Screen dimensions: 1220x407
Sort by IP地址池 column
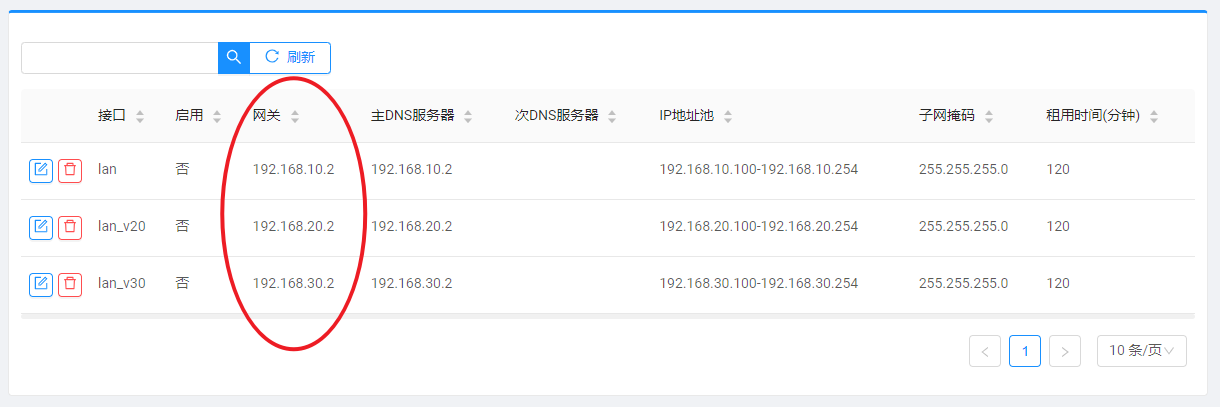tap(728, 117)
